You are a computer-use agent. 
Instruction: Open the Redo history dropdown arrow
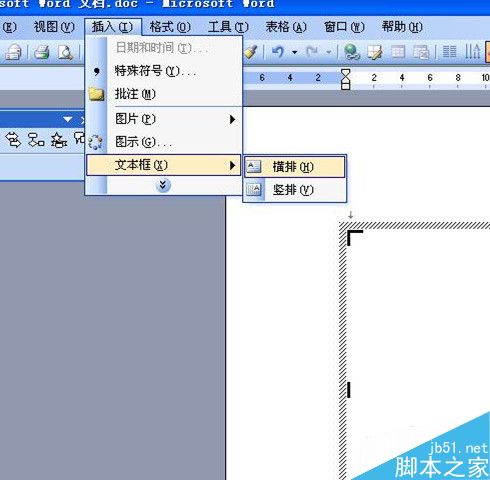pos(329,52)
